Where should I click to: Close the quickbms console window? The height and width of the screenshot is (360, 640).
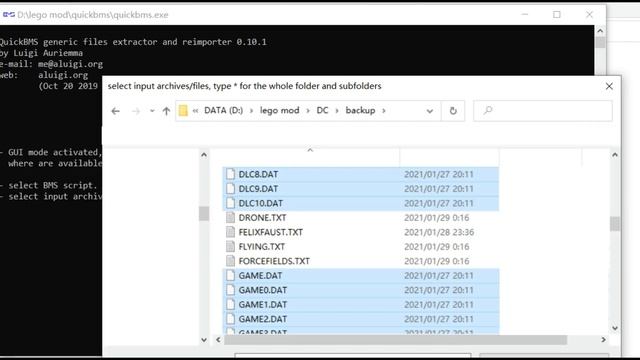[589, 15]
